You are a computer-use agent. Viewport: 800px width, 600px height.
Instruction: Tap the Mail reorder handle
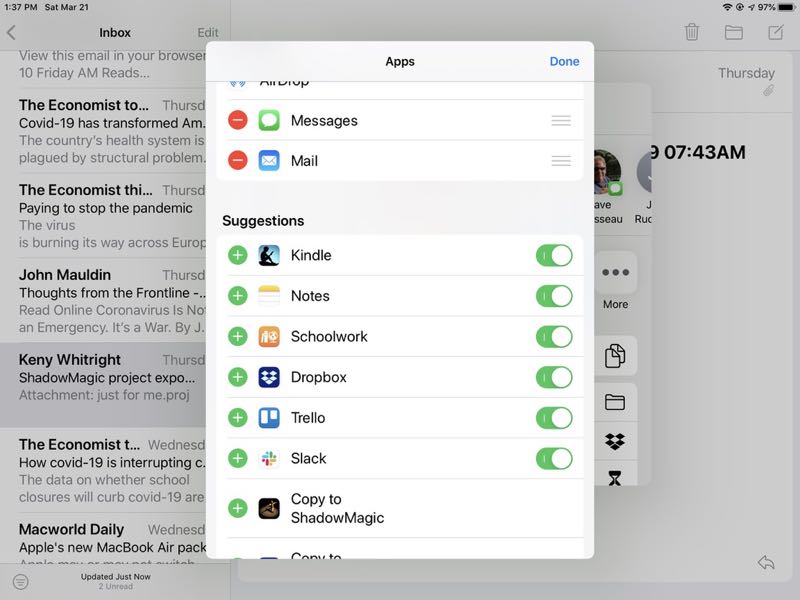(561, 160)
